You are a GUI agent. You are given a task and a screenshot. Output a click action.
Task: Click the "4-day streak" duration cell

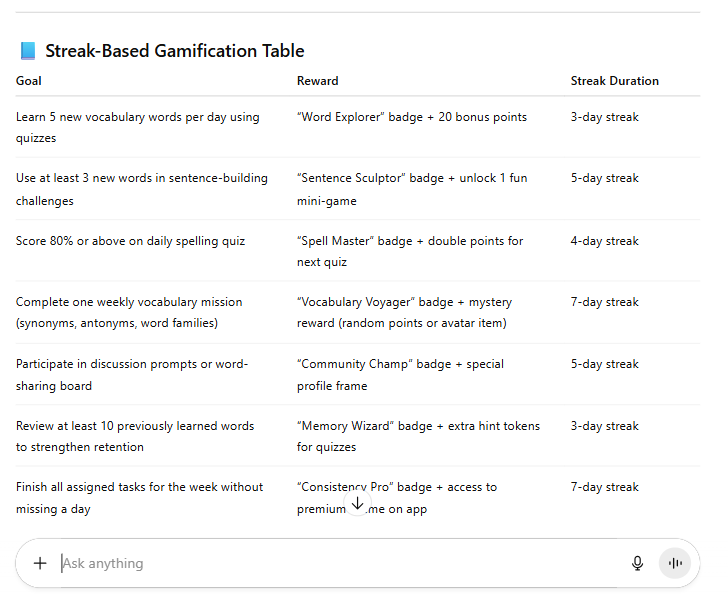604,241
